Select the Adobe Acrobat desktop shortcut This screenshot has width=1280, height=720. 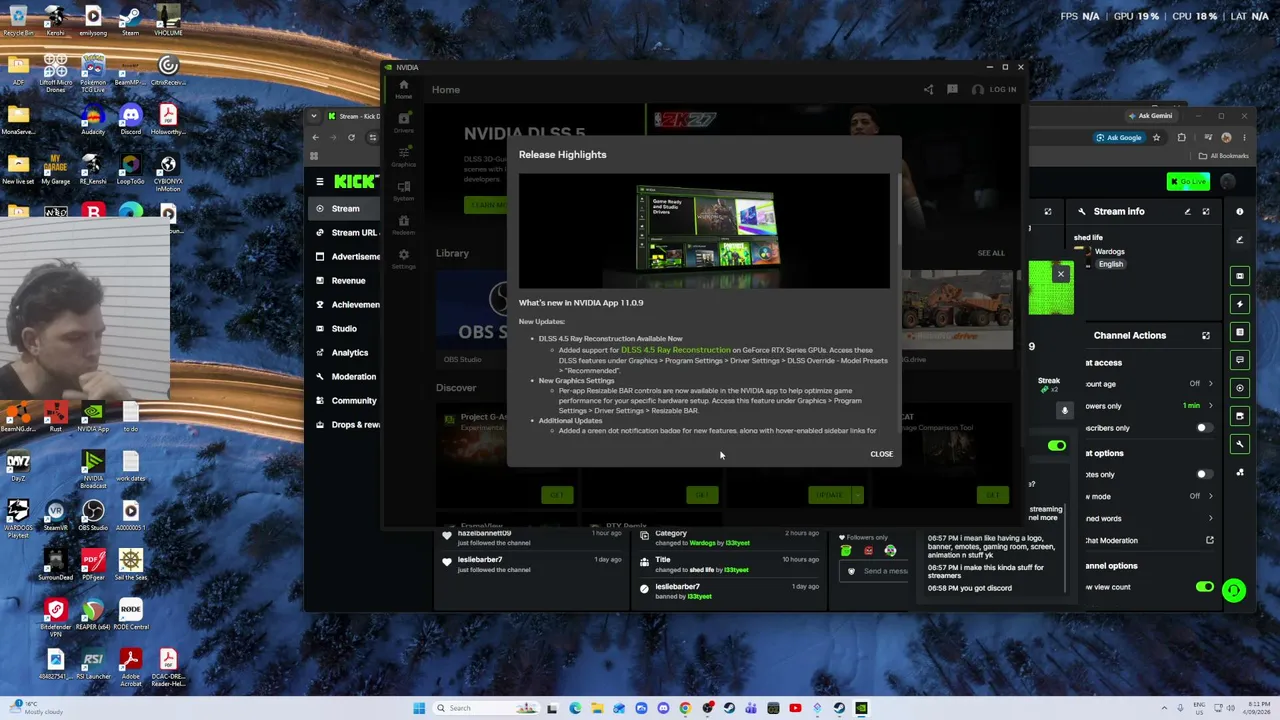tap(130, 667)
